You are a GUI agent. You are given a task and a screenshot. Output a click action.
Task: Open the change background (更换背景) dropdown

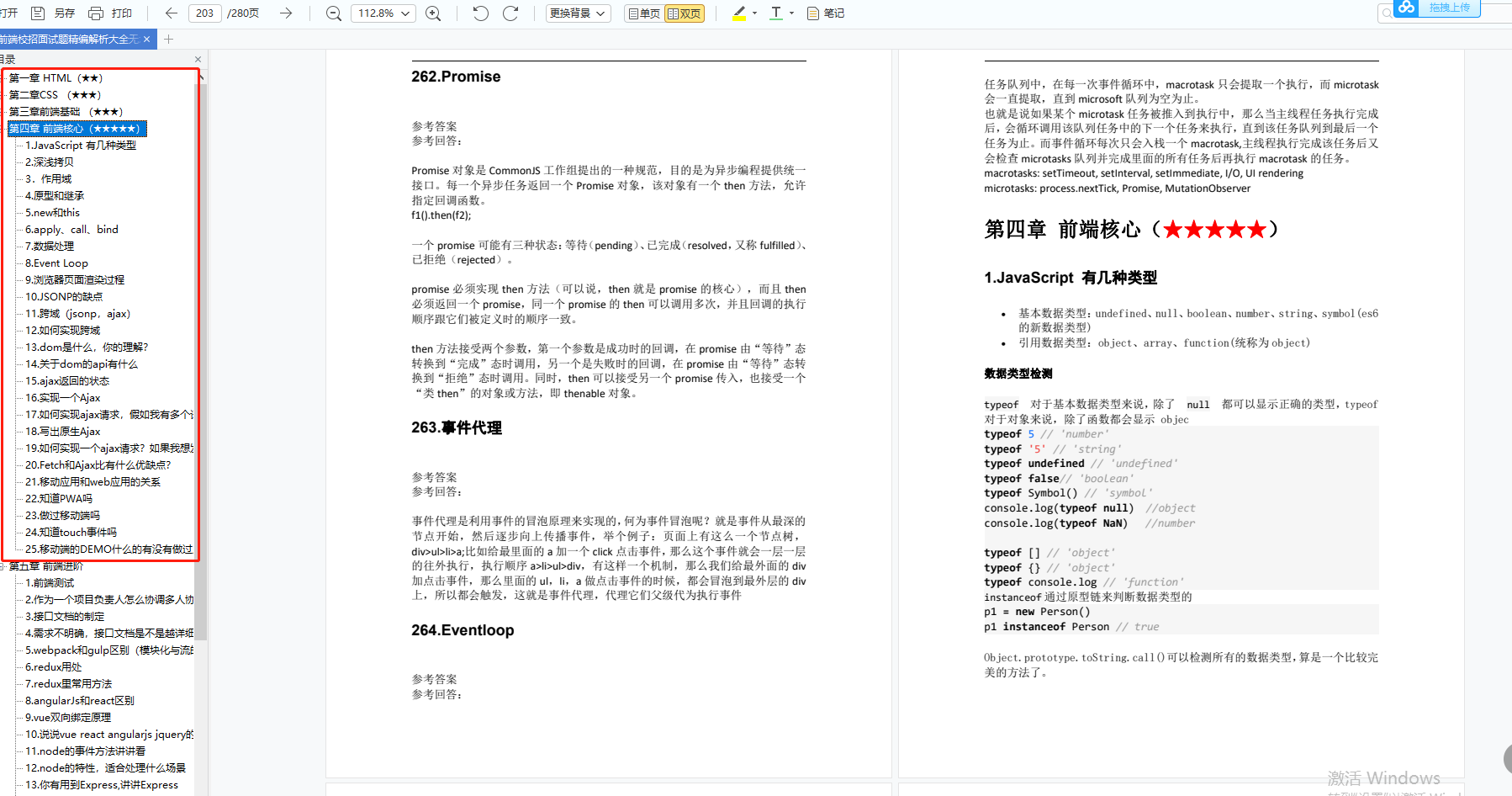[x=578, y=13]
